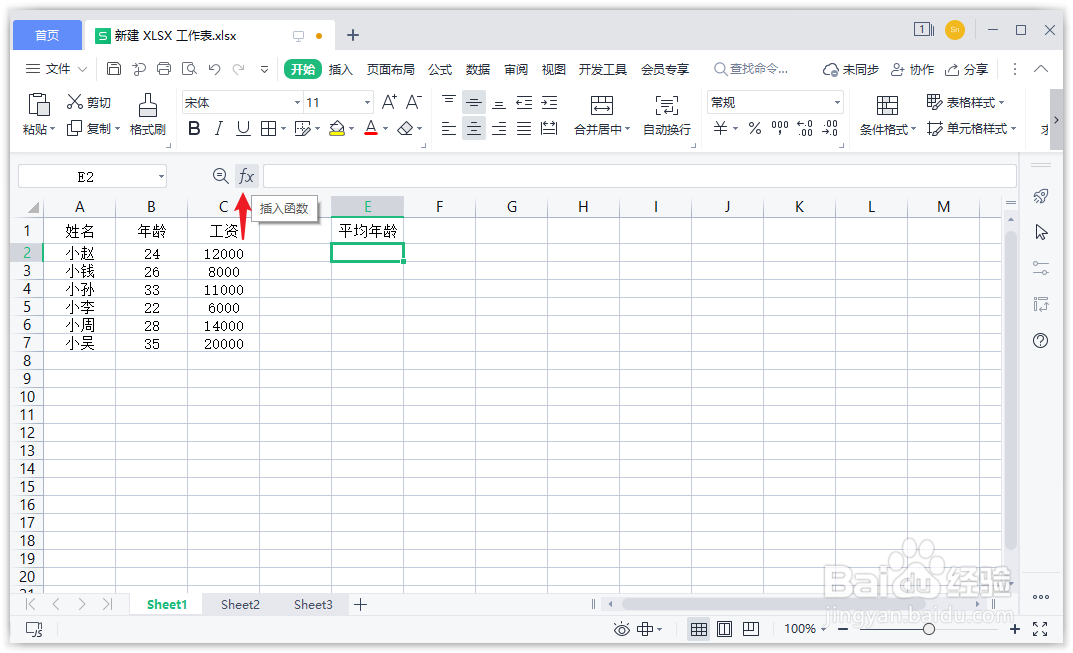
Task: Open the 文件 file menu
Action: point(56,68)
